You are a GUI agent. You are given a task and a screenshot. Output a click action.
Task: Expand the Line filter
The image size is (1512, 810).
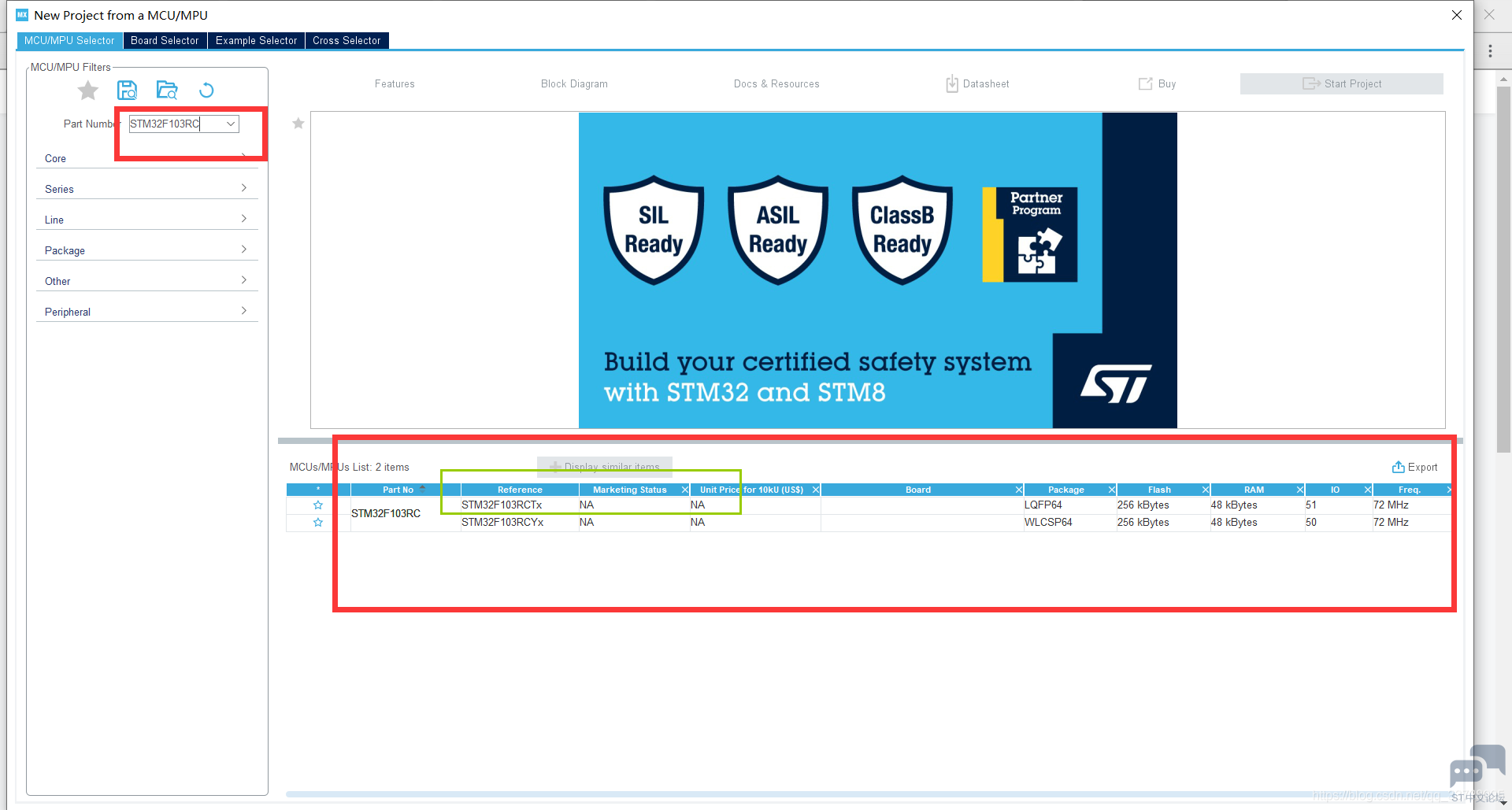point(146,220)
